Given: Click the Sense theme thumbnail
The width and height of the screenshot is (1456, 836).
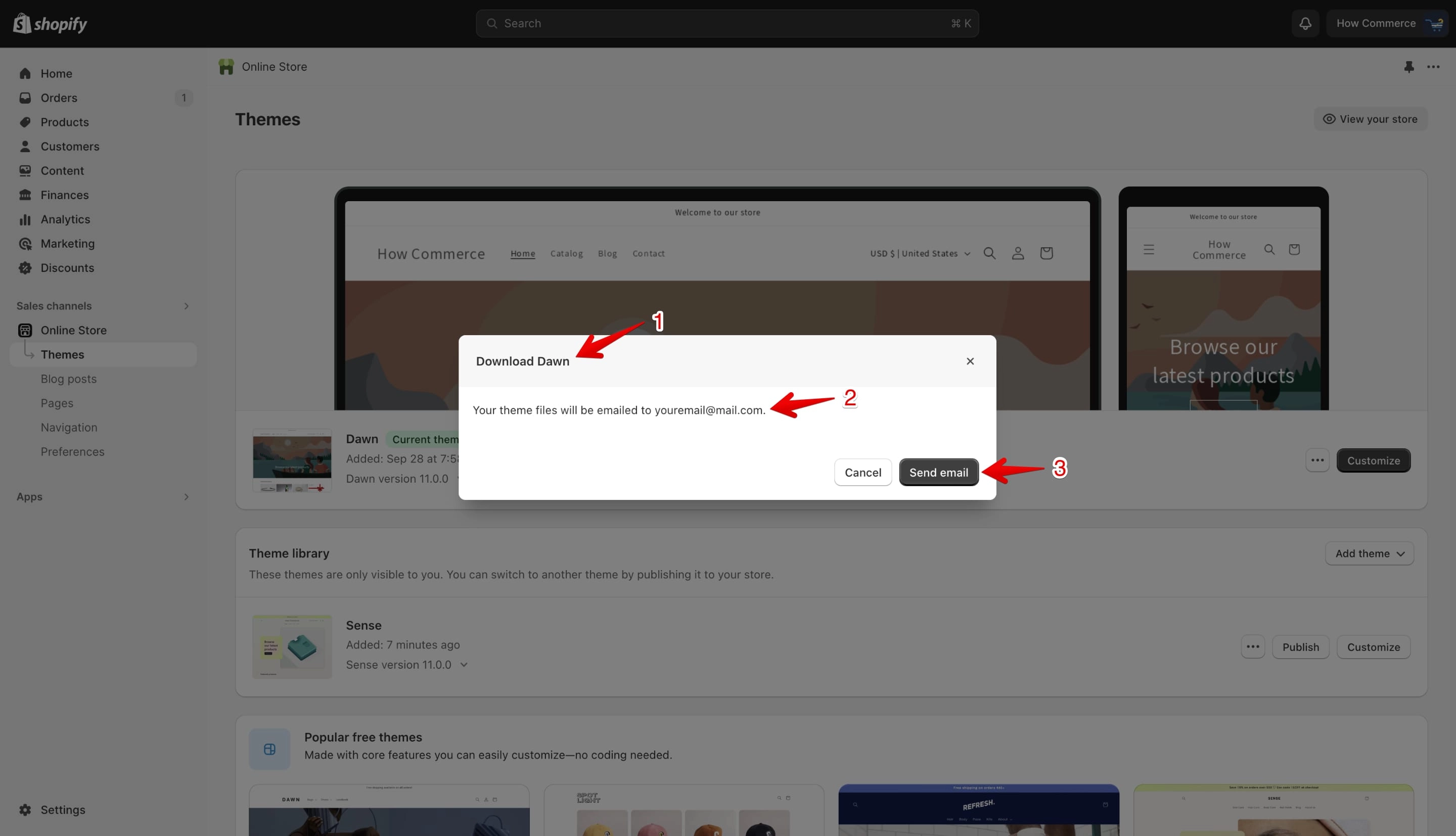Looking at the screenshot, I should tap(292, 647).
